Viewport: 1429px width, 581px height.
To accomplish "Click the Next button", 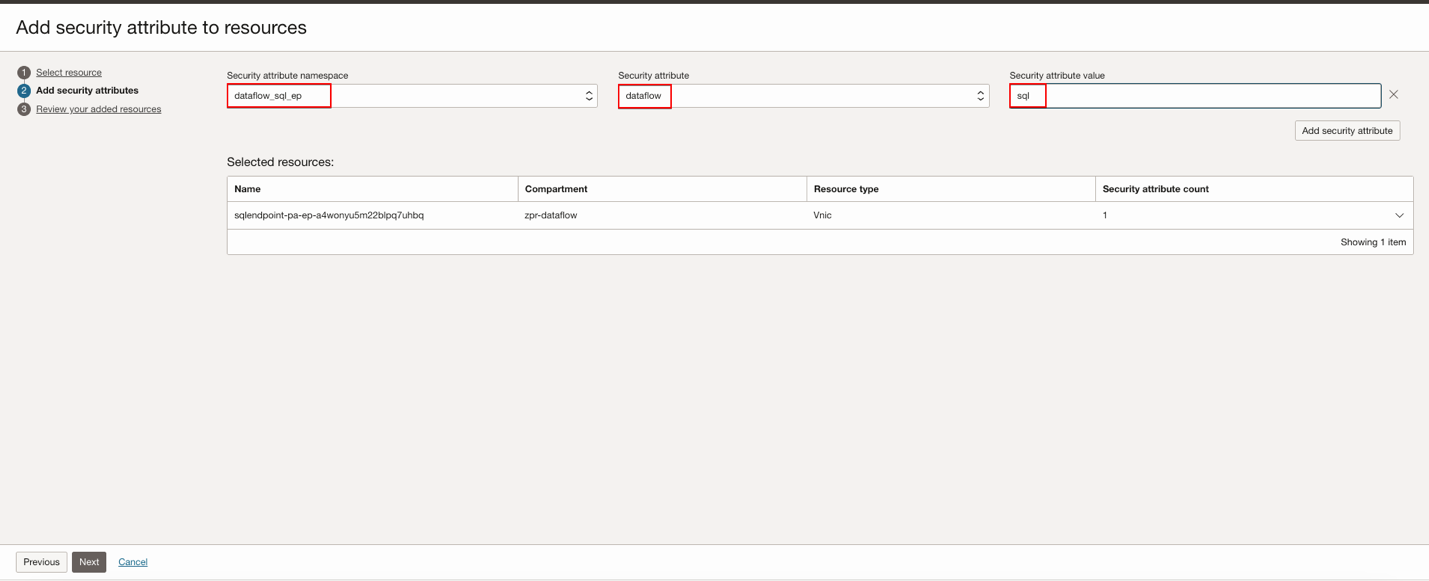I will (89, 562).
